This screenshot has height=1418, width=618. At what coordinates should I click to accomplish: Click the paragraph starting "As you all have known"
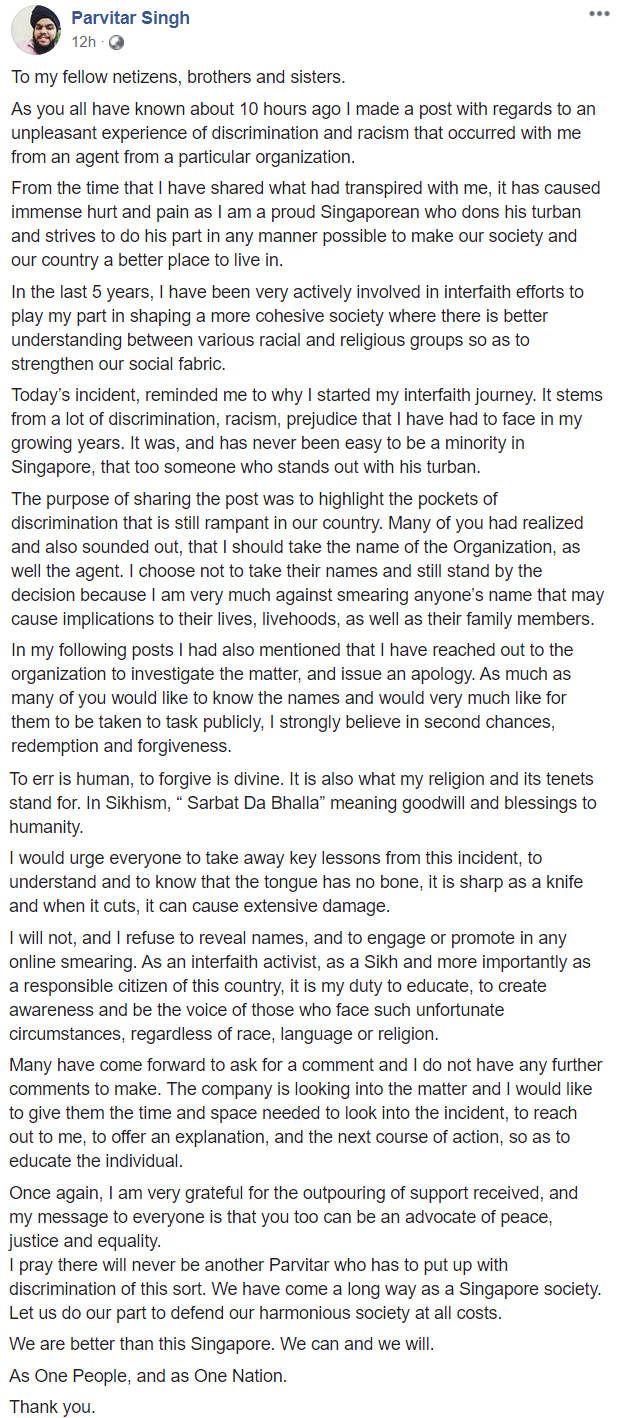[x=300, y=133]
